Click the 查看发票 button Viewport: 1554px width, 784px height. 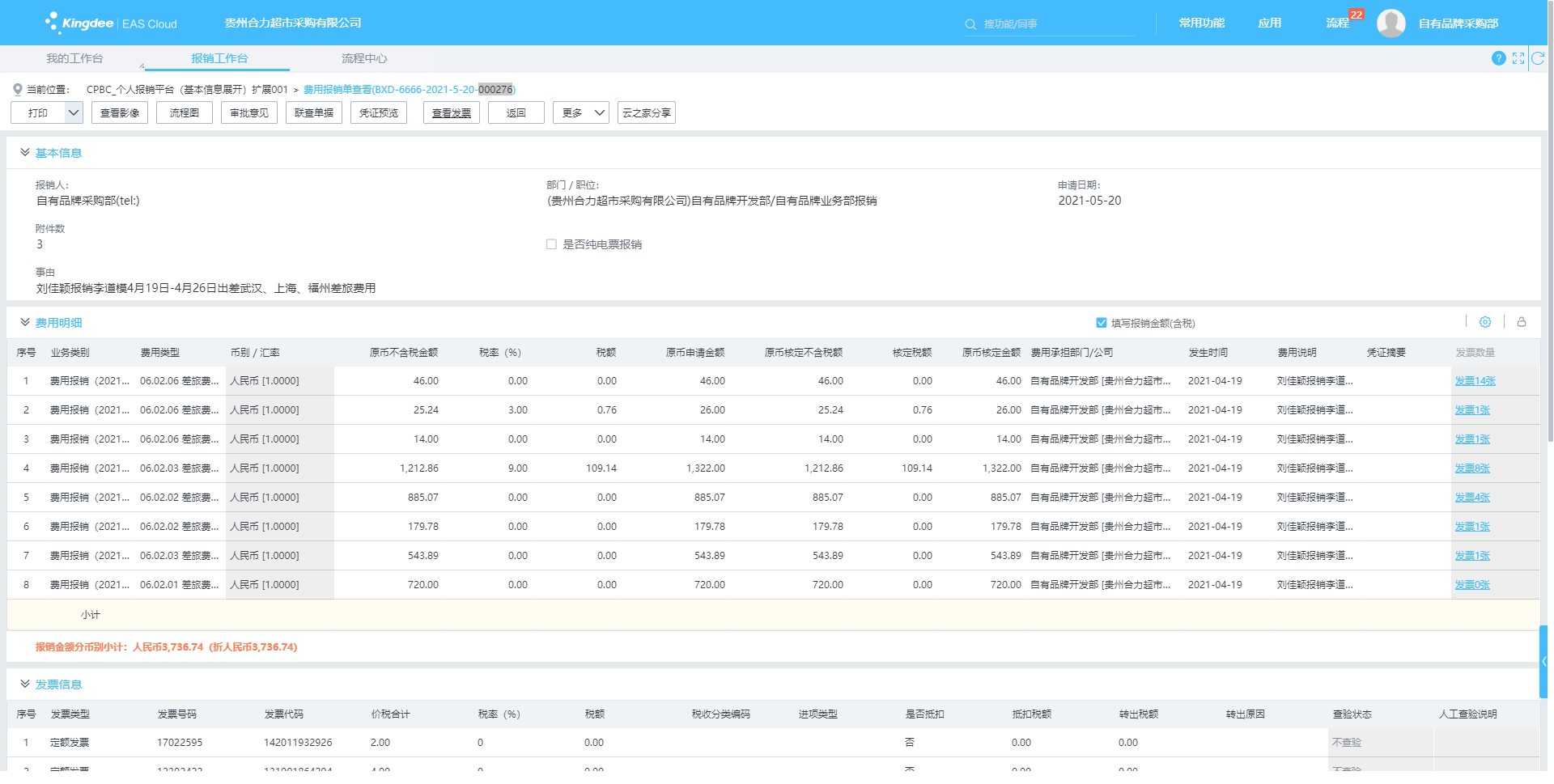pyautogui.click(x=451, y=113)
